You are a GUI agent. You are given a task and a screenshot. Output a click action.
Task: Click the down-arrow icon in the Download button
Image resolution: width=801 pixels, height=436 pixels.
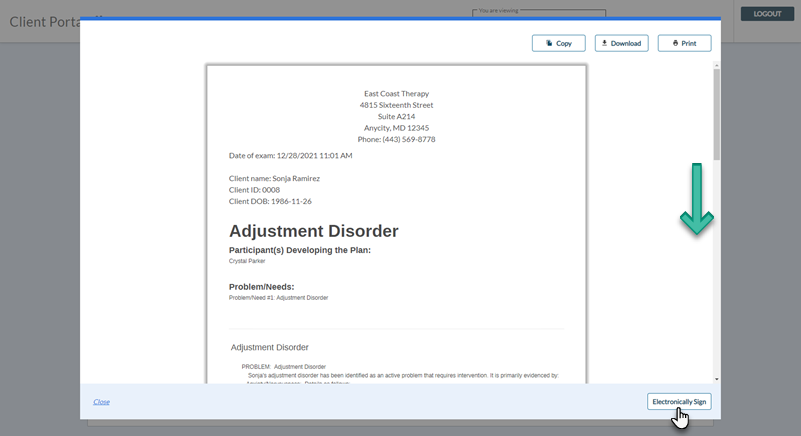click(604, 43)
